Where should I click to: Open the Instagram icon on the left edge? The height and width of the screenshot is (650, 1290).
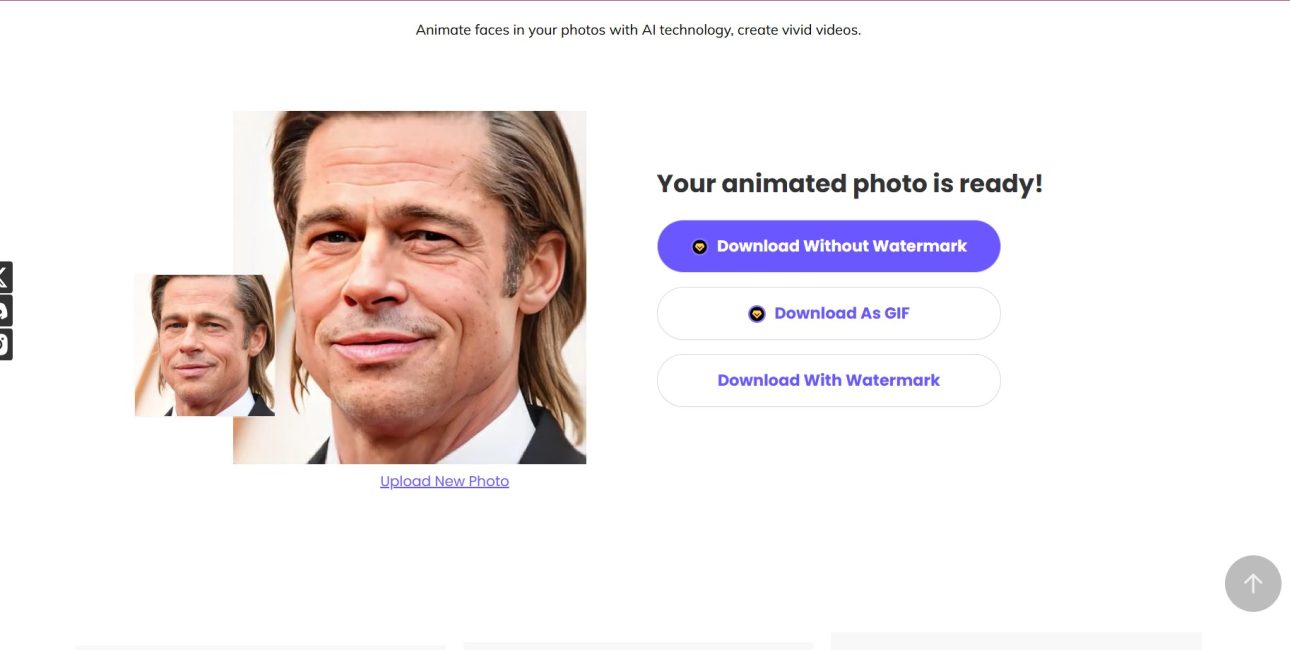coord(4,344)
